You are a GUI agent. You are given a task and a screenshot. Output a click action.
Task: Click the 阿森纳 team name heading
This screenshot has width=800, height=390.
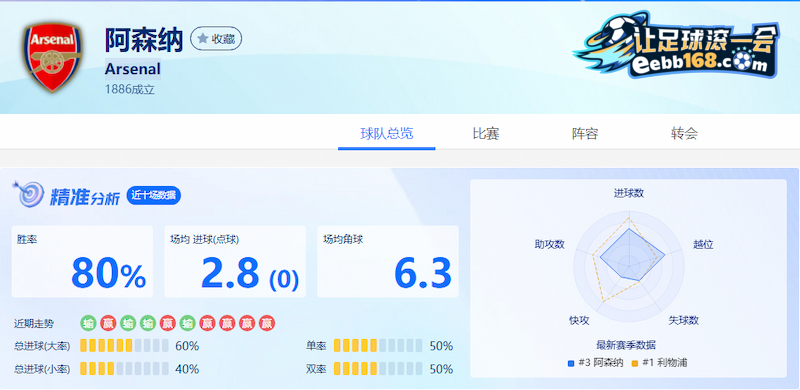coord(144,40)
